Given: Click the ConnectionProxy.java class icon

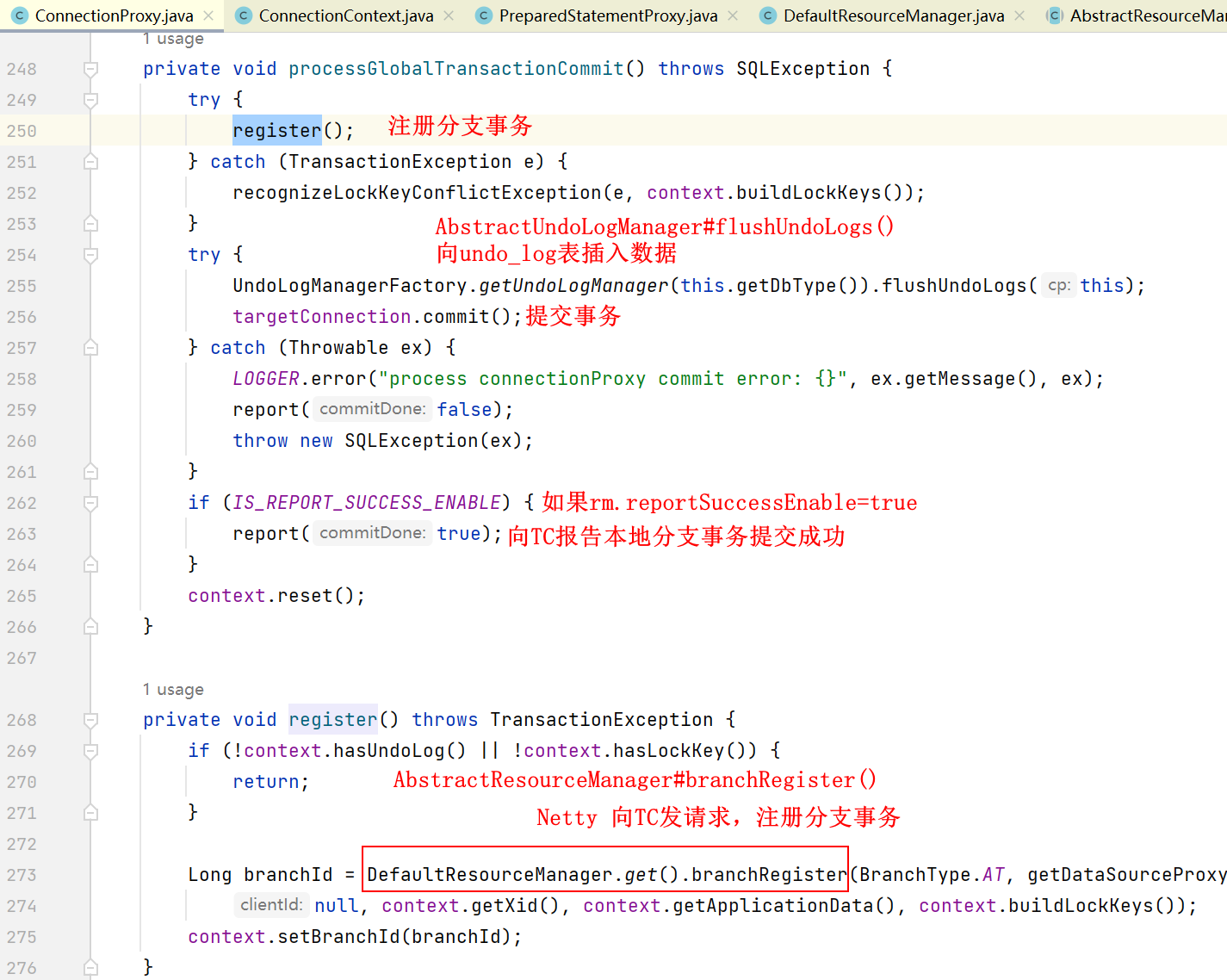Looking at the screenshot, I should pos(20,16).
